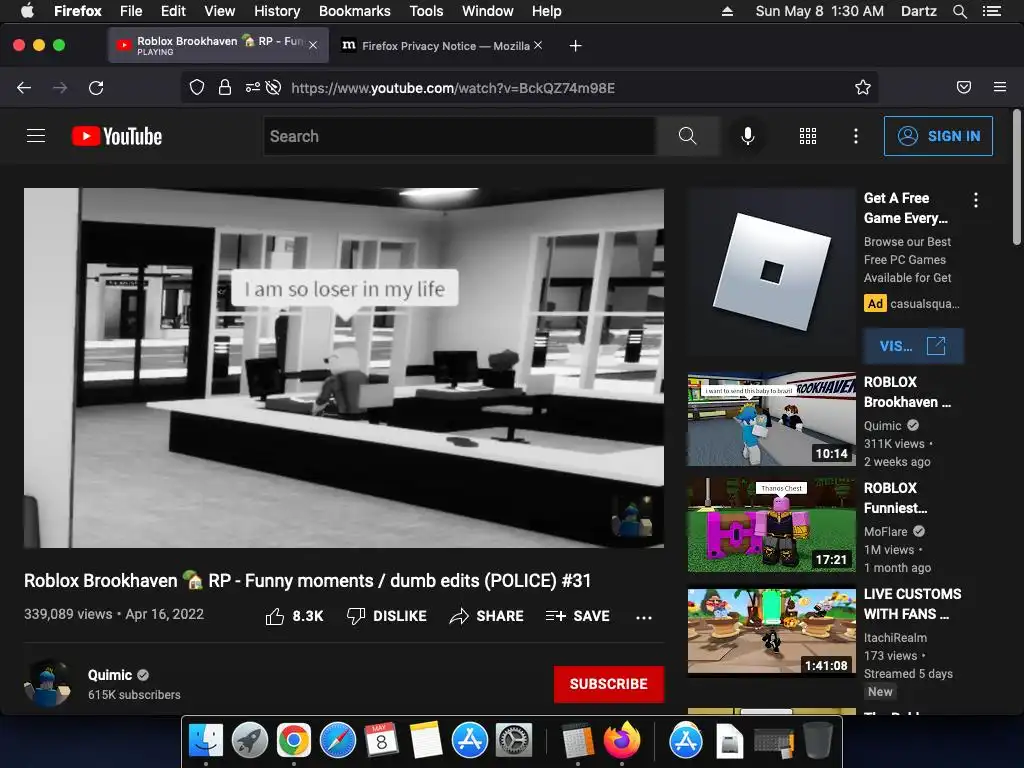This screenshot has height=768, width=1024.
Task: Start voice search with the microphone
Action: click(x=748, y=136)
